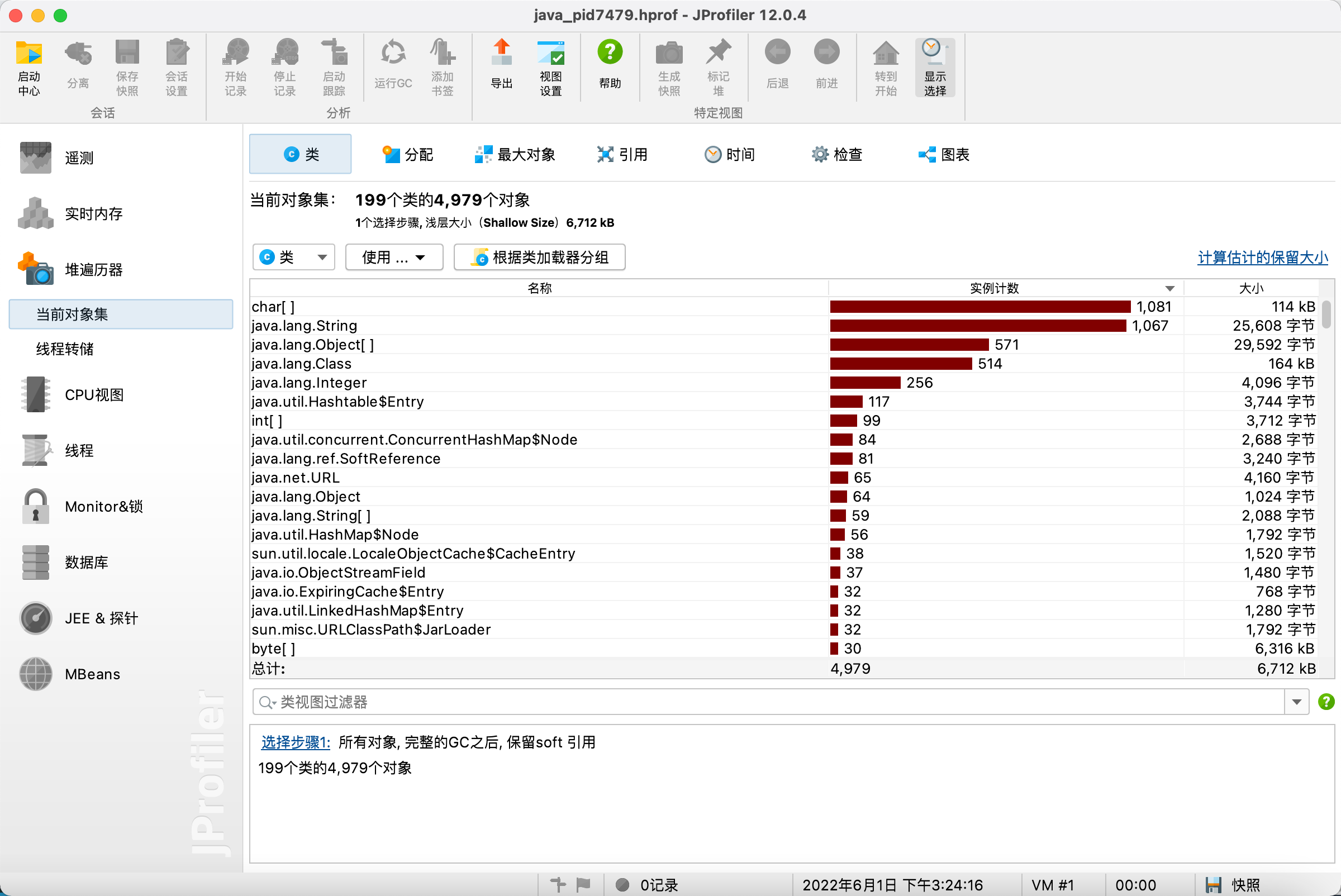Viewport: 1341px width, 896px height.
Task: Switch to the 最大对象 tab
Action: [515, 154]
